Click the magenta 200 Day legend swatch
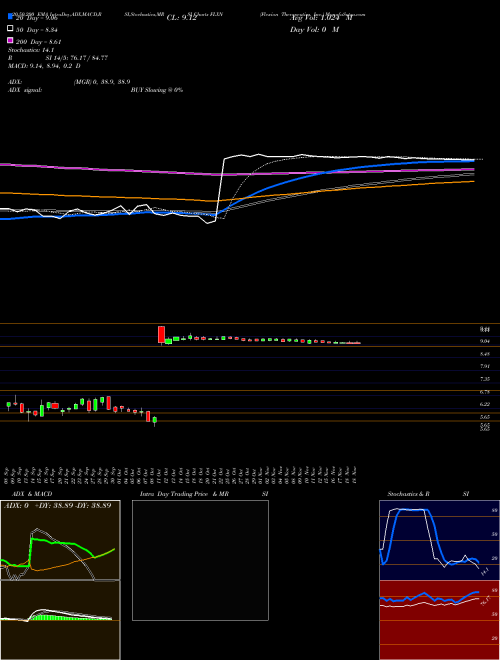500x660 pixels. pyautogui.click(x=10, y=40)
